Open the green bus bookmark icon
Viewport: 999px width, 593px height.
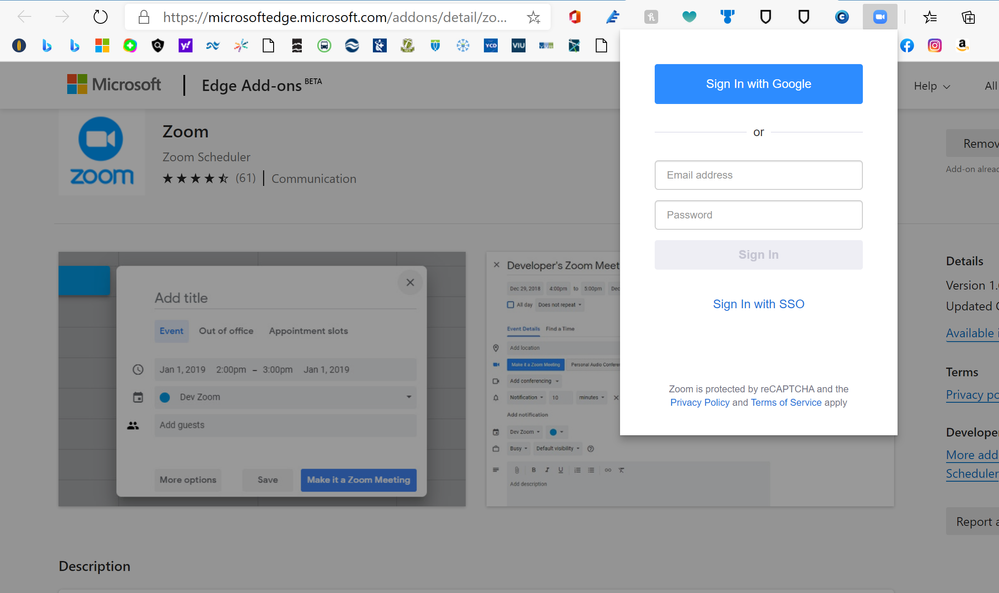(x=324, y=45)
